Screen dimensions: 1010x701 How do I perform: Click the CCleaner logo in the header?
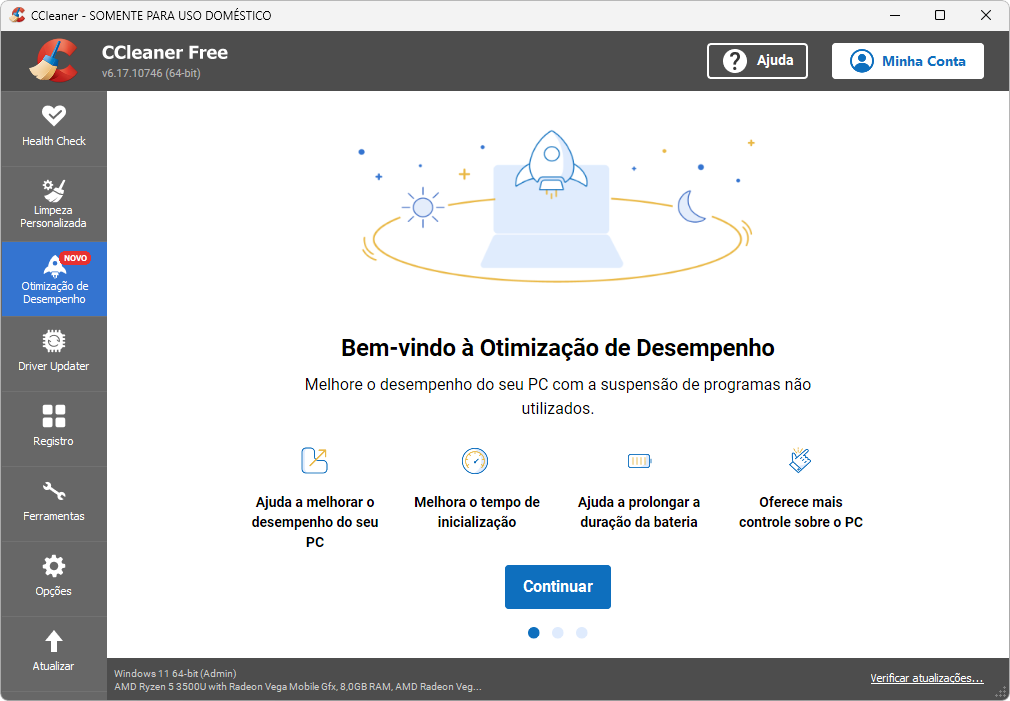tap(53, 61)
